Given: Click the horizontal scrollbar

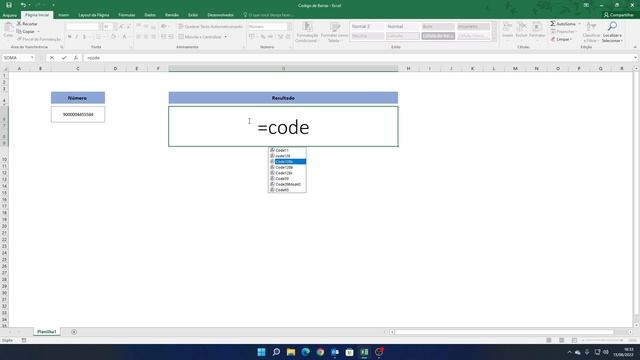Looking at the screenshot, I should 504,332.
